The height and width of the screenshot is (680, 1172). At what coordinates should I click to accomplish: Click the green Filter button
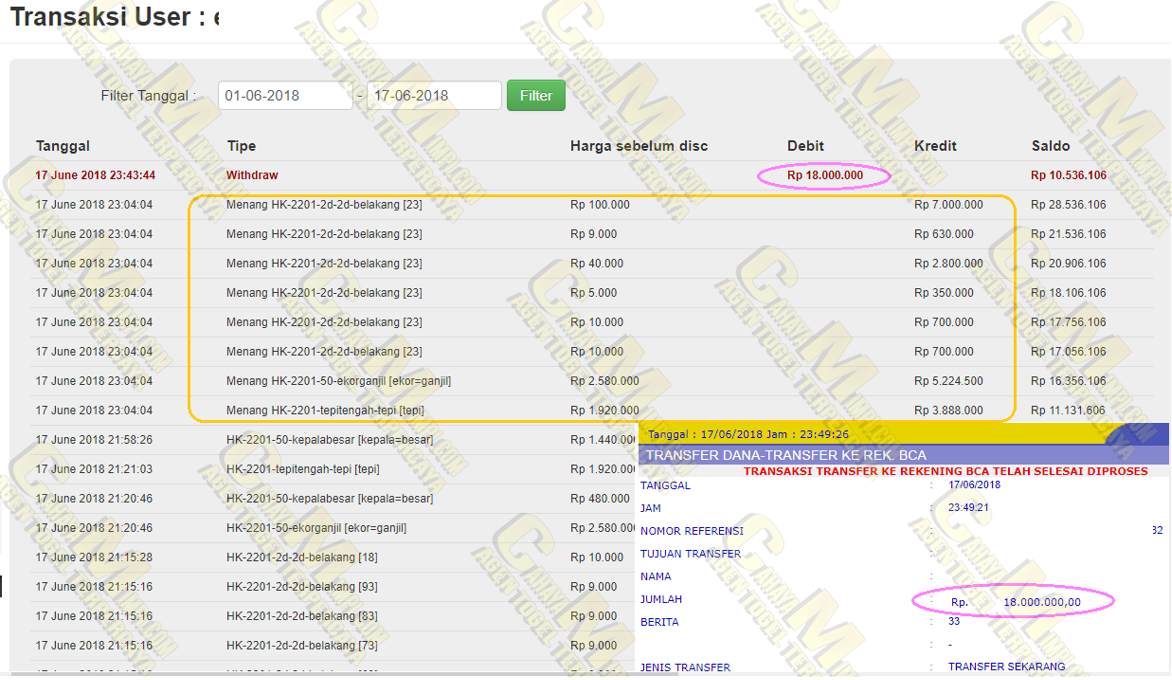tap(535, 96)
